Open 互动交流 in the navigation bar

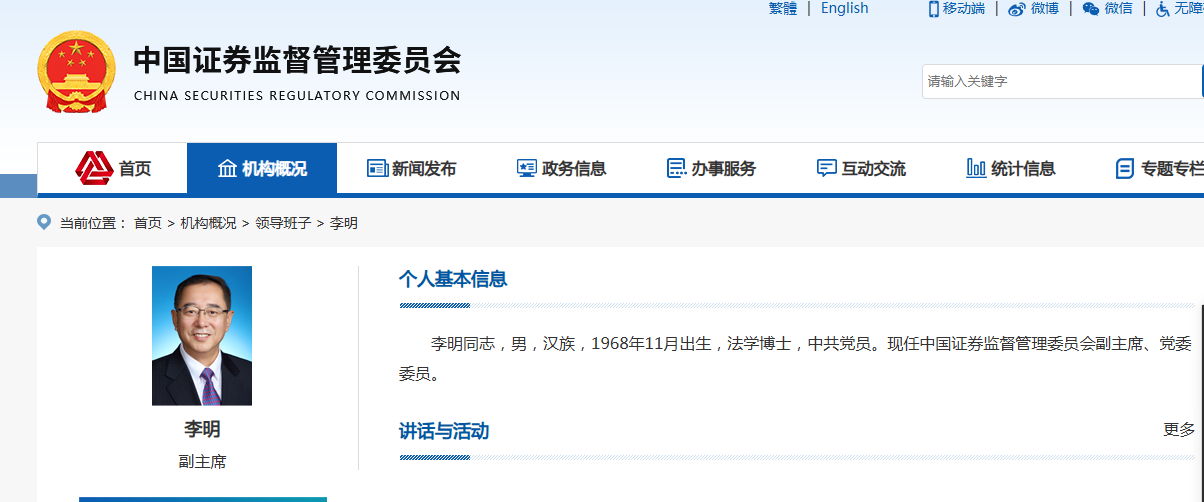pyautogui.click(x=861, y=168)
